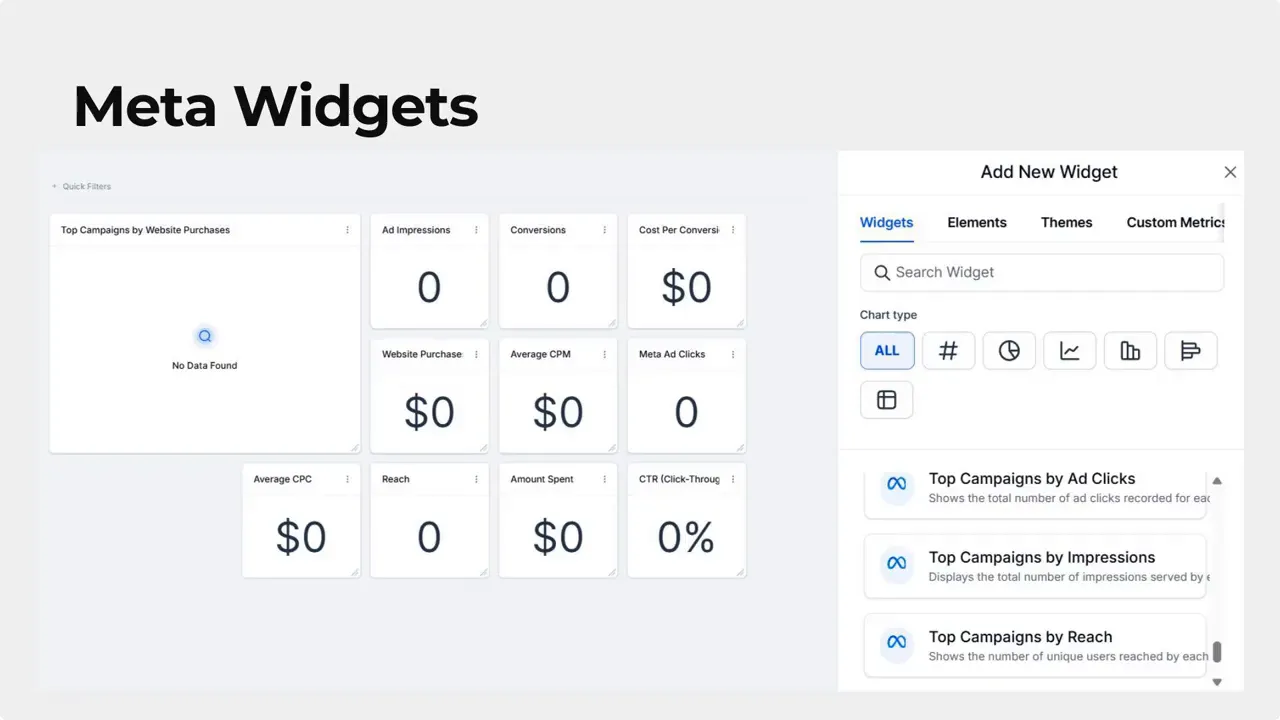Select the vertical bar chart type icon
The height and width of the screenshot is (720, 1280).
(1130, 351)
